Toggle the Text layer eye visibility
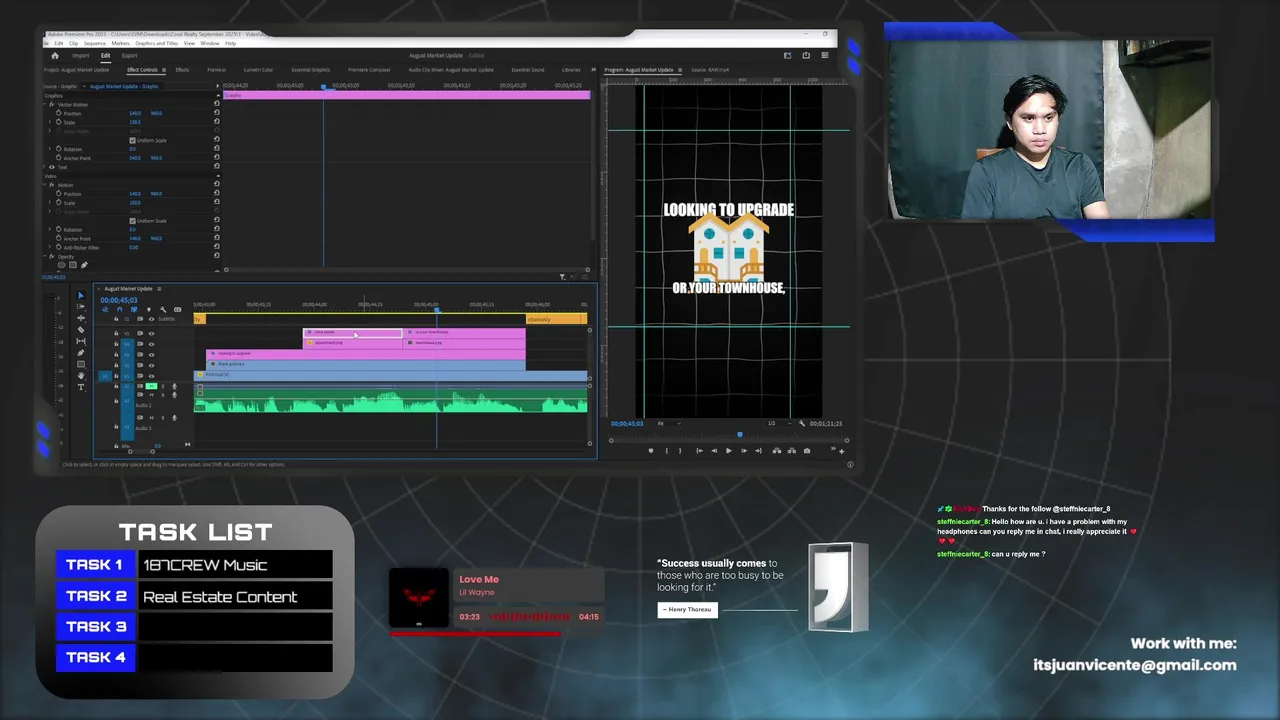This screenshot has height=720, width=1280. [x=52, y=167]
